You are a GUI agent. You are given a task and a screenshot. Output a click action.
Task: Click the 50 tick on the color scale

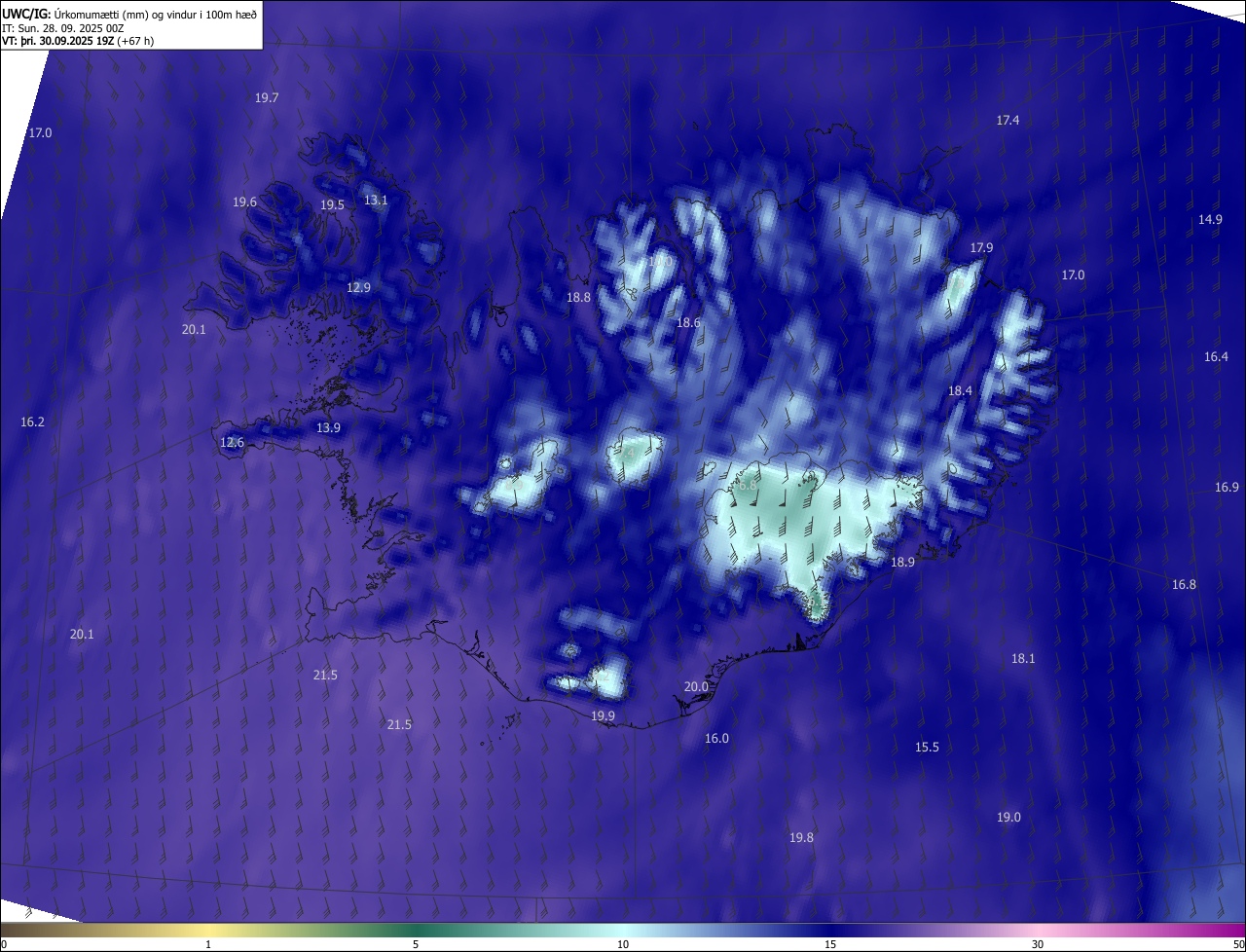pyautogui.click(x=1238, y=944)
